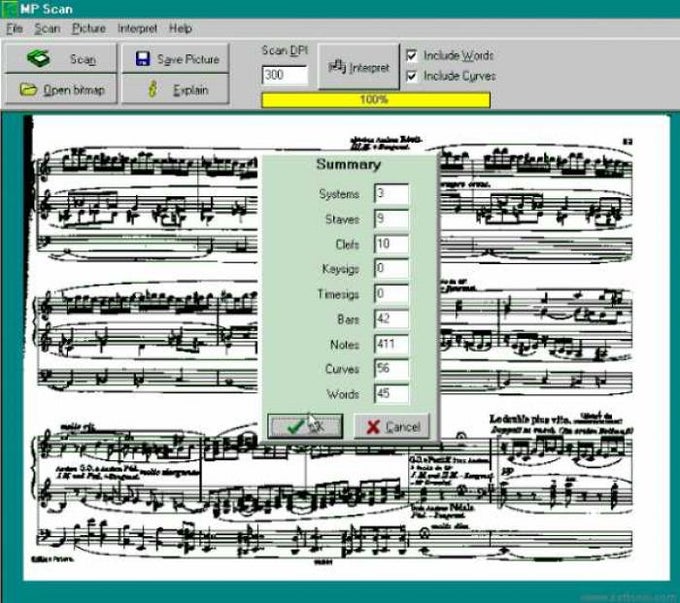Click the Notes label in Summary
The height and width of the screenshot is (603, 680).
point(345,345)
